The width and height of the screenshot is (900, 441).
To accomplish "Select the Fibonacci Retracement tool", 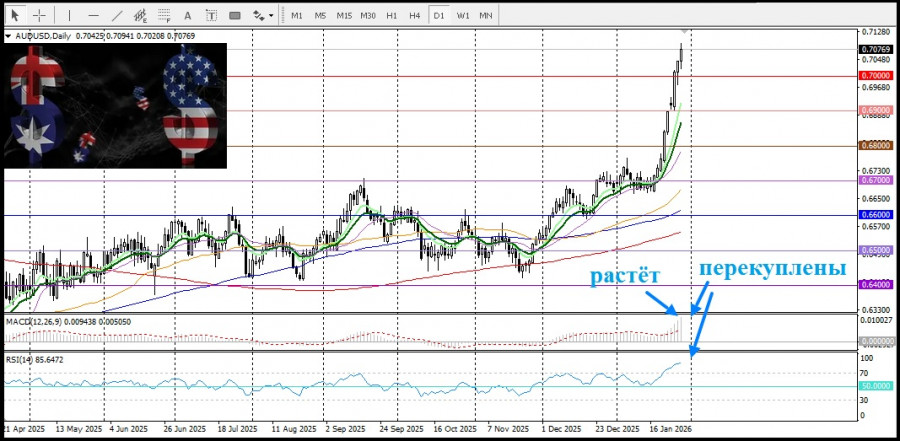I will coord(164,16).
